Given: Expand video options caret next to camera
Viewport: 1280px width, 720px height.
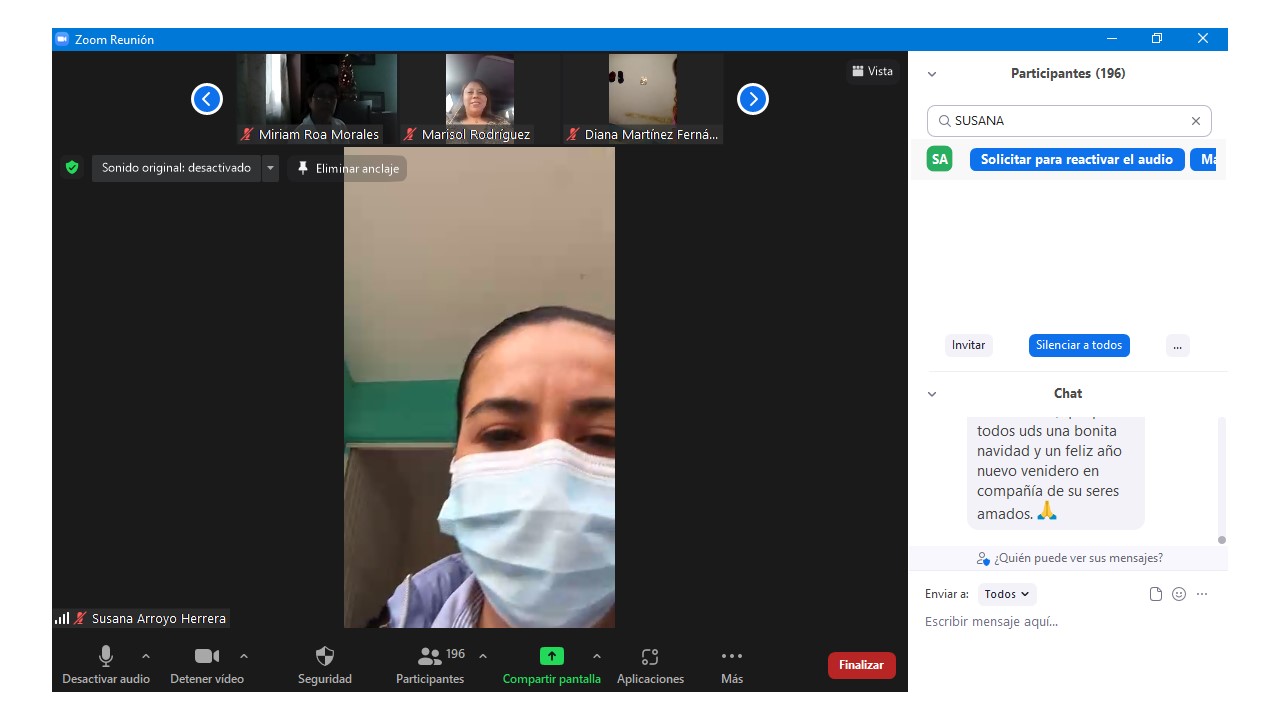Looking at the screenshot, I should [x=244, y=656].
